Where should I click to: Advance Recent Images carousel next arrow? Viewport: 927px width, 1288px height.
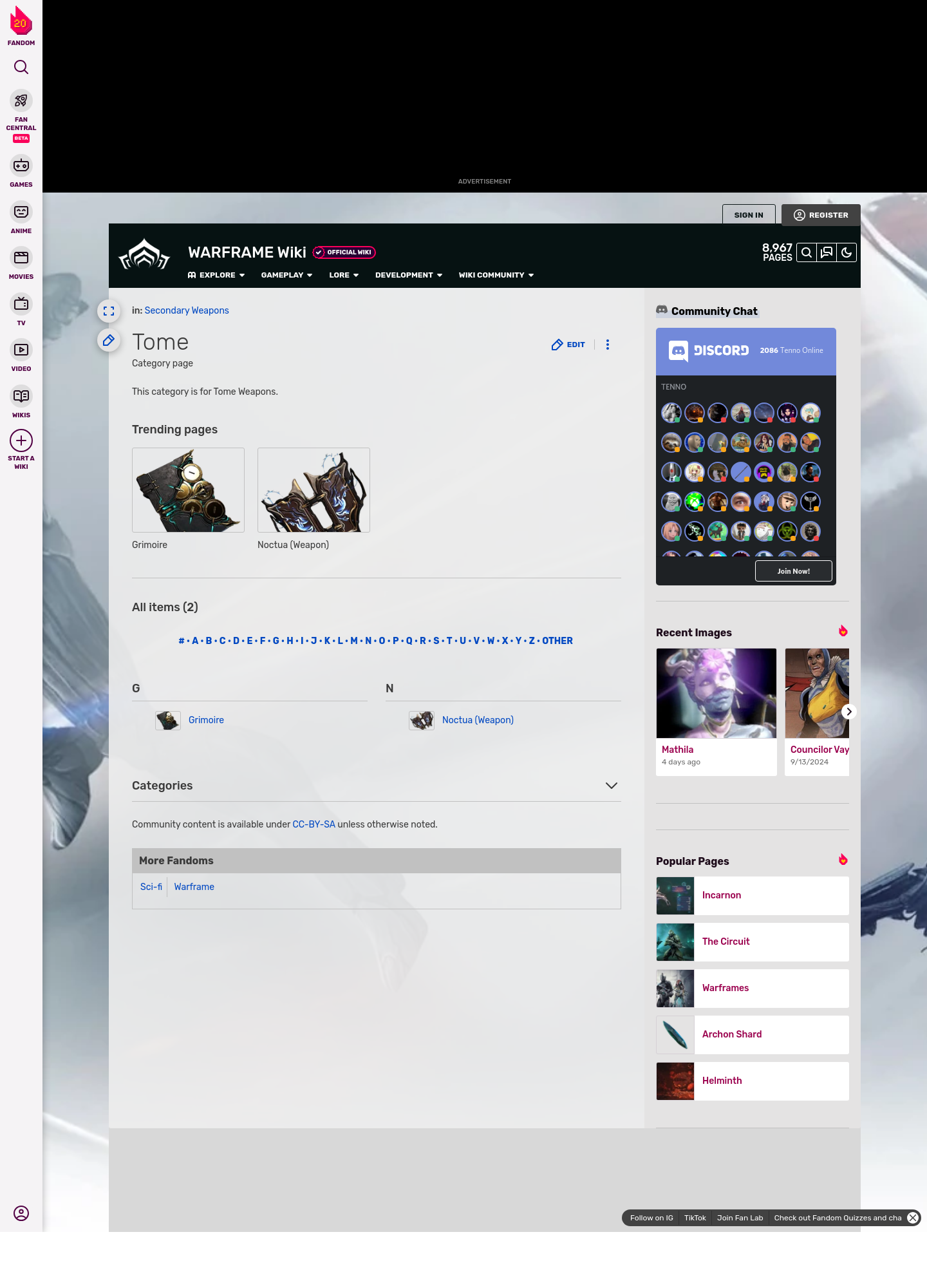[849, 712]
